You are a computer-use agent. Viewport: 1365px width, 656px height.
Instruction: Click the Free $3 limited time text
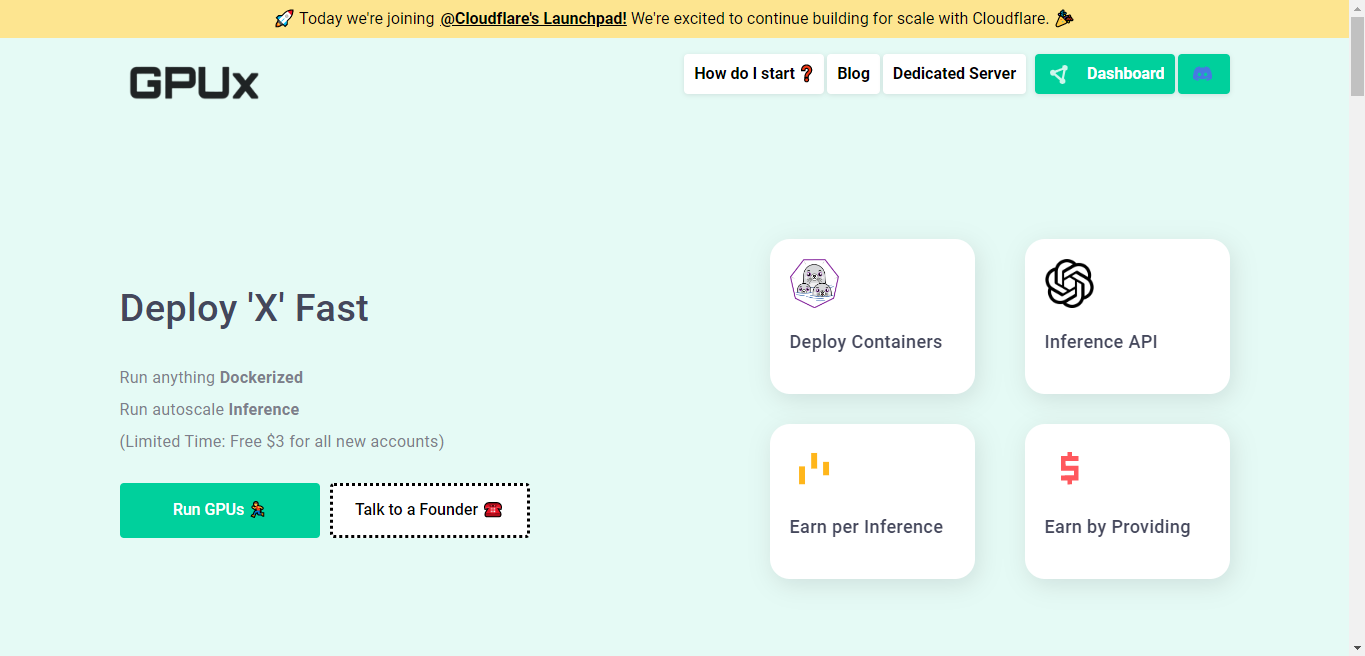(x=282, y=441)
